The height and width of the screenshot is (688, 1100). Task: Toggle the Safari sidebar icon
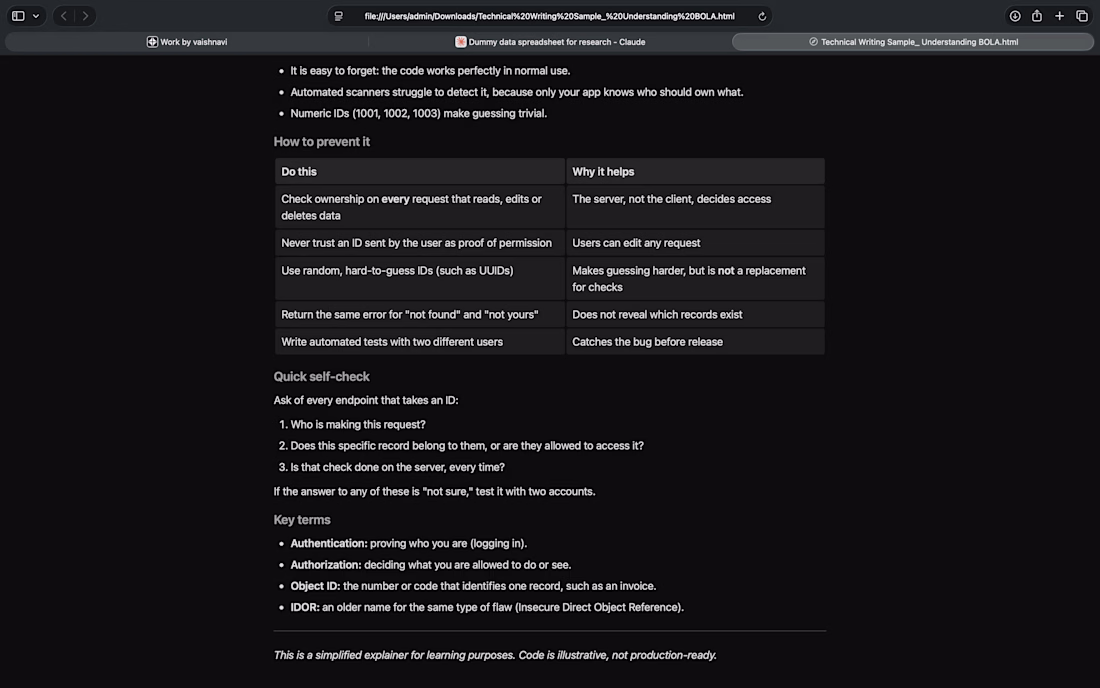(18, 16)
